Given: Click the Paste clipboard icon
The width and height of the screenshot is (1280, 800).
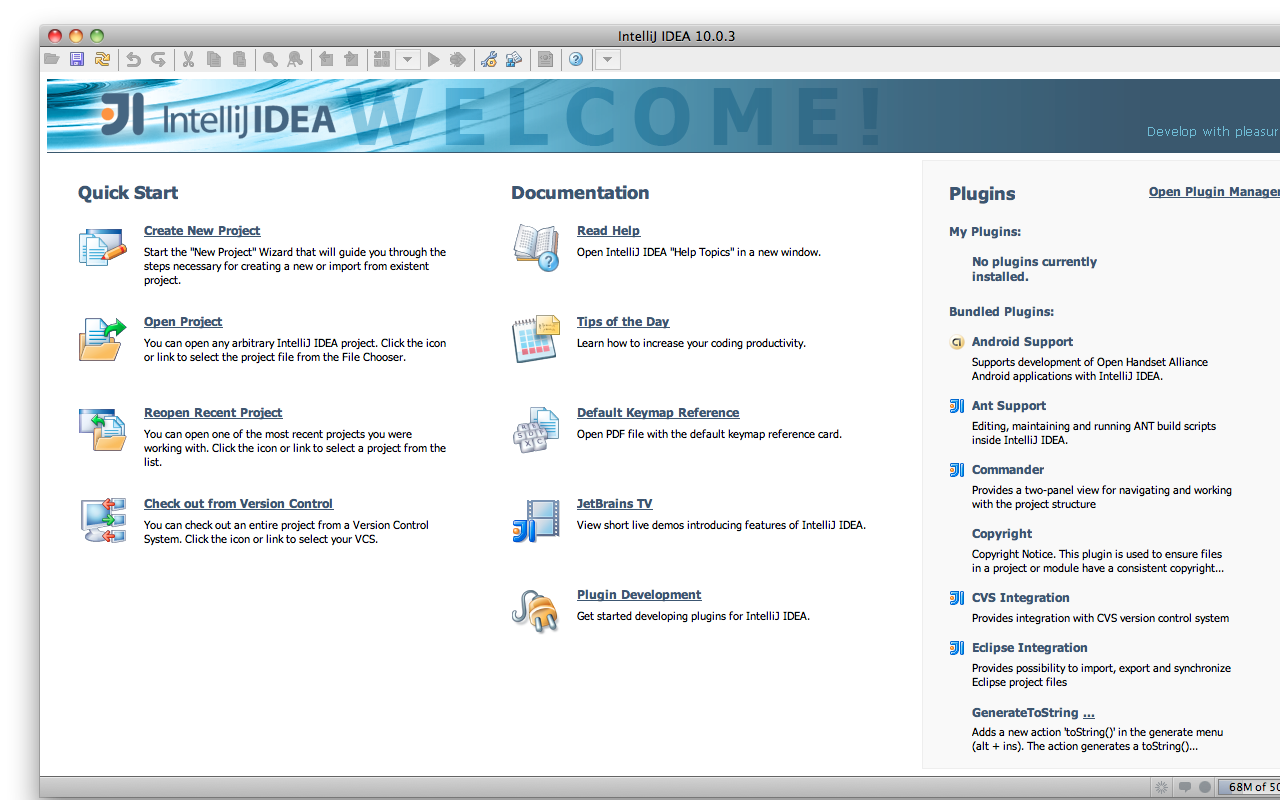Looking at the screenshot, I should [239, 60].
